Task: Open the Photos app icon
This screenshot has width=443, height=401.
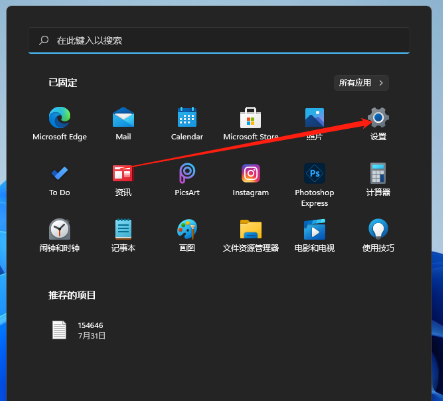Action: [314, 117]
